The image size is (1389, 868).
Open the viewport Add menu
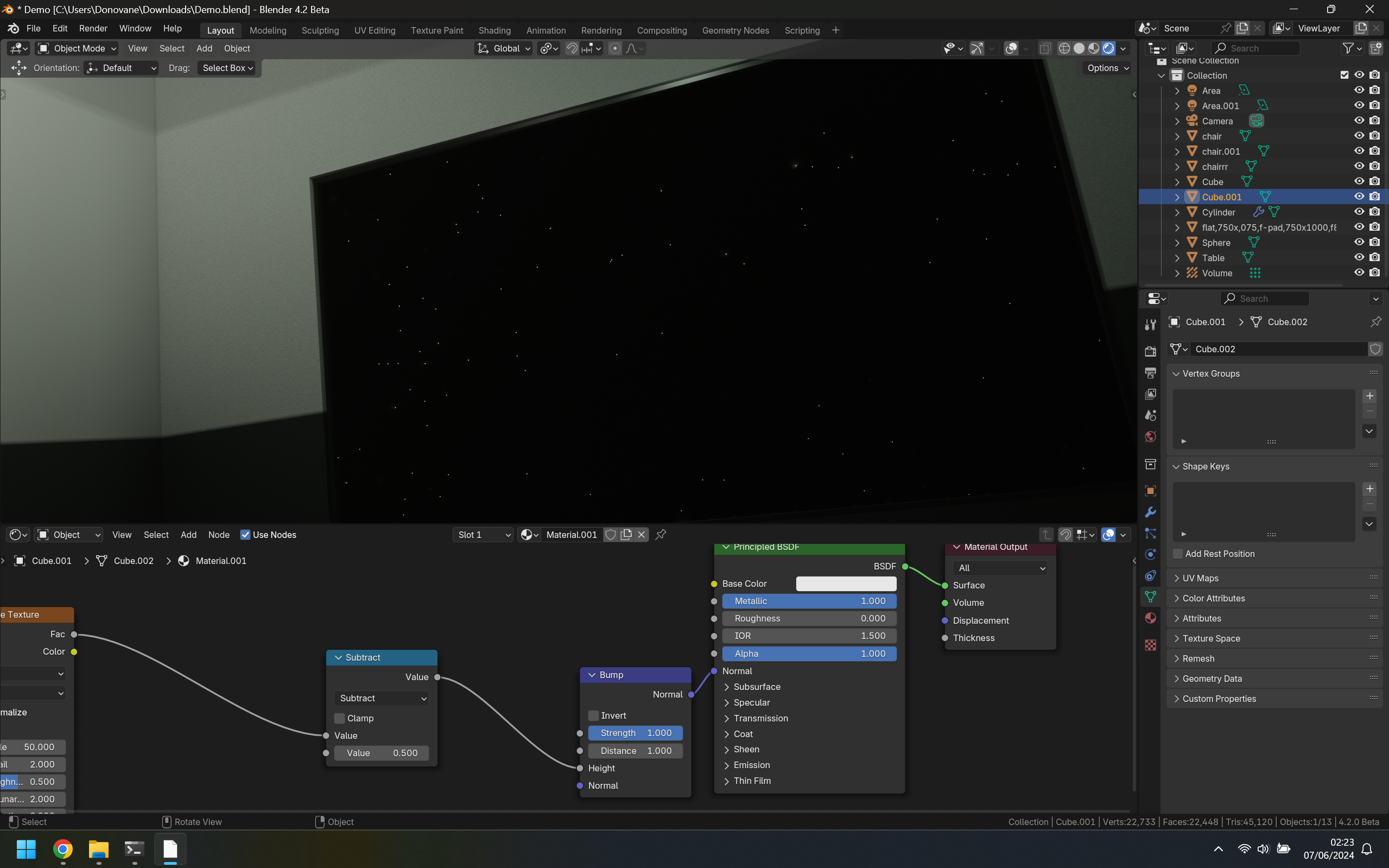[204, 48]
